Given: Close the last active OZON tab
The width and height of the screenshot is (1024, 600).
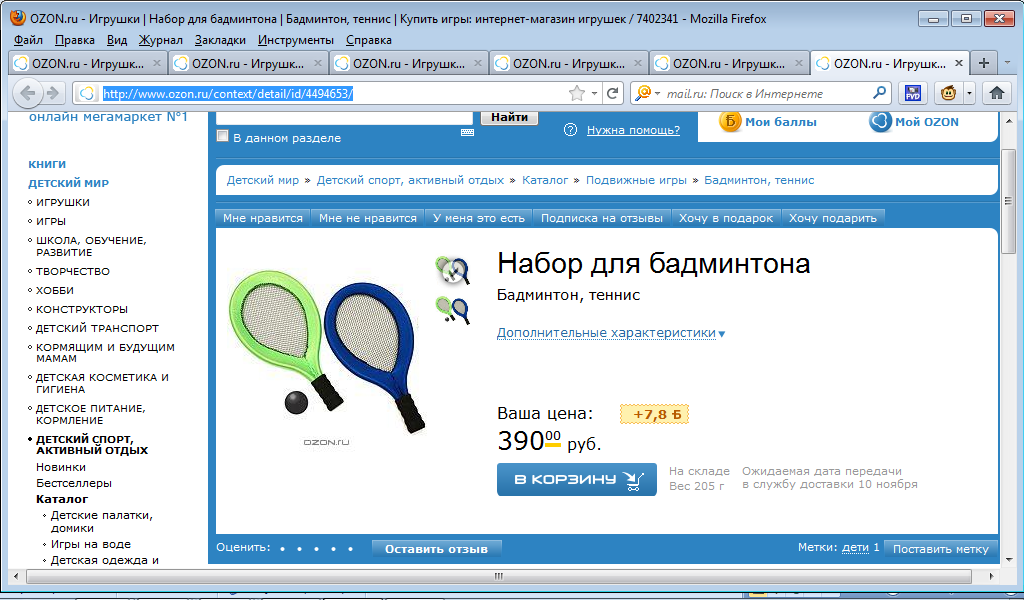Looking at the screenshot, I should pyautogui.click(x=959, y=63).
